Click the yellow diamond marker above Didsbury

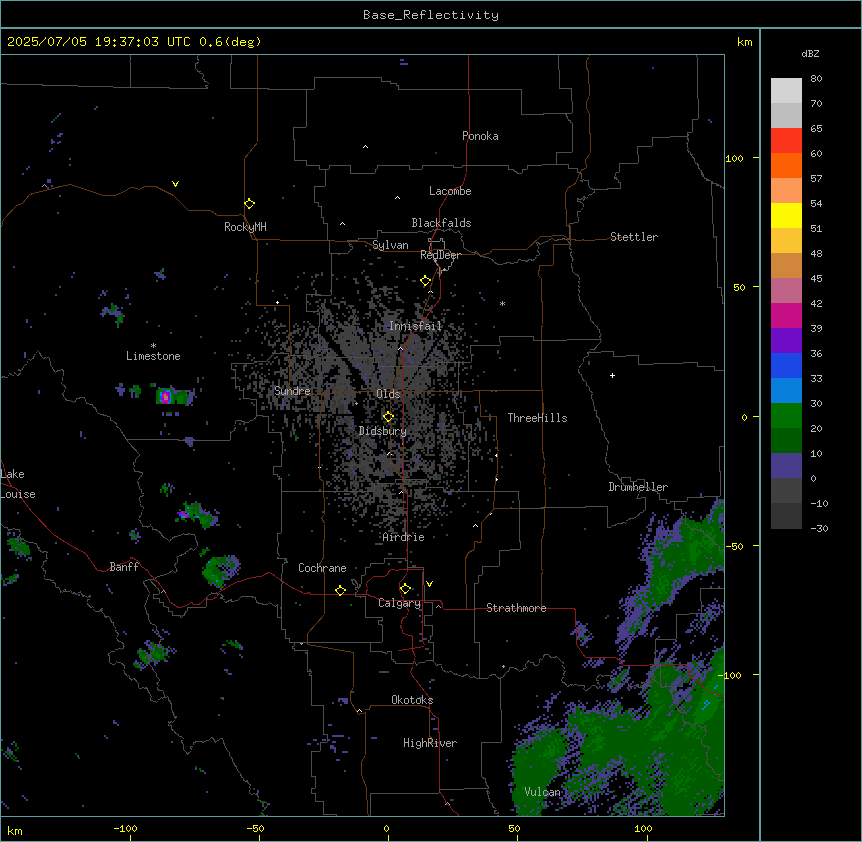pos(388,416)
